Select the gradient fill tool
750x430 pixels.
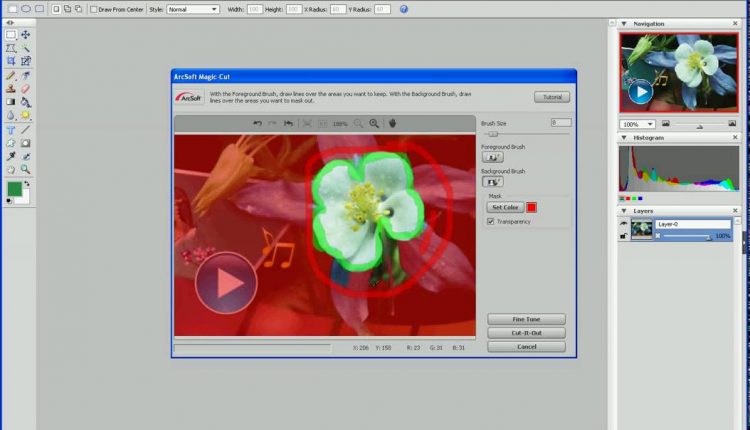11,102
